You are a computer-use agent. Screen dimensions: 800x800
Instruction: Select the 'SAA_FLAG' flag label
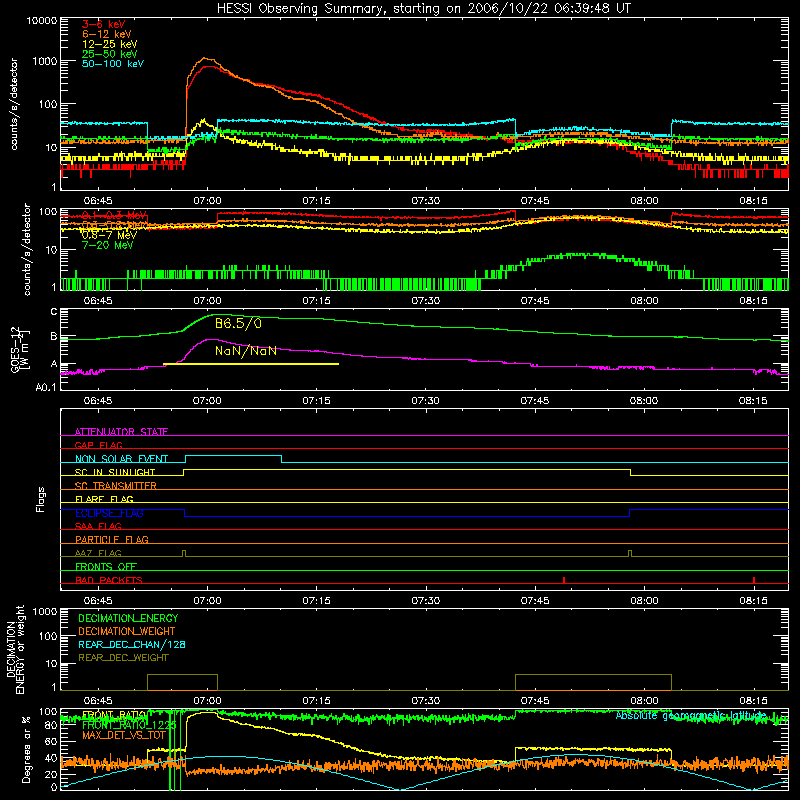tap(98, 526)
